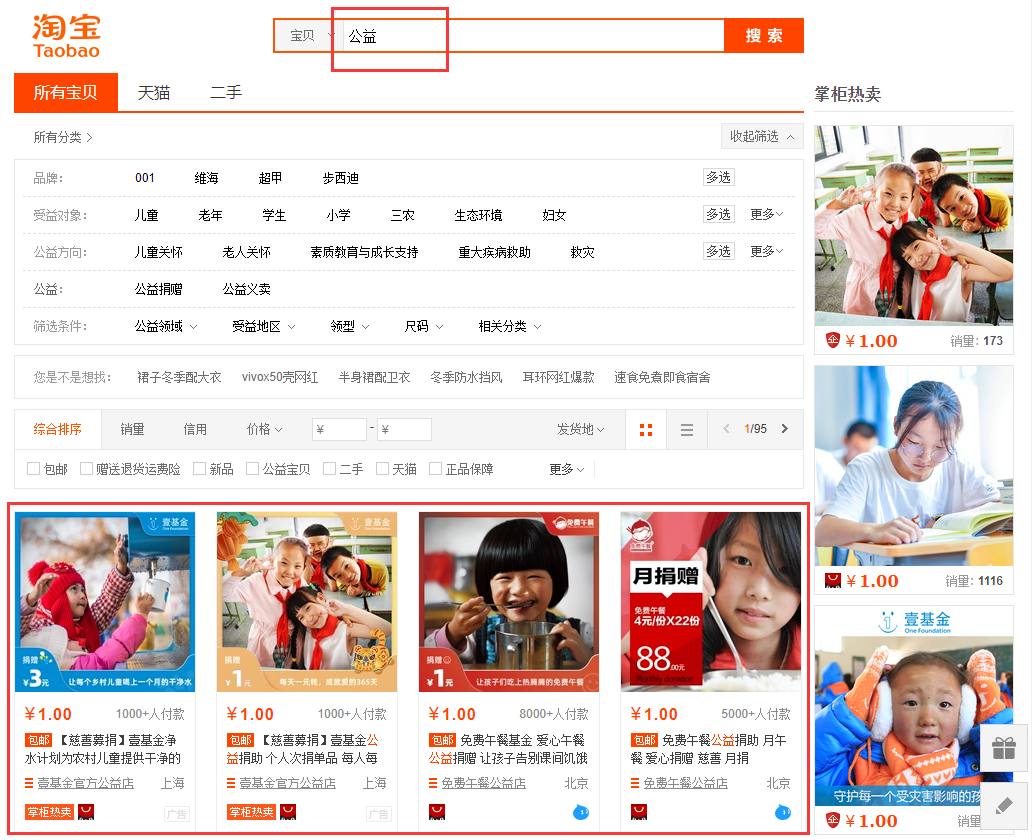Filter by 重大疾病救助
Screen dimensions: 1032x840
coord(494,252)
